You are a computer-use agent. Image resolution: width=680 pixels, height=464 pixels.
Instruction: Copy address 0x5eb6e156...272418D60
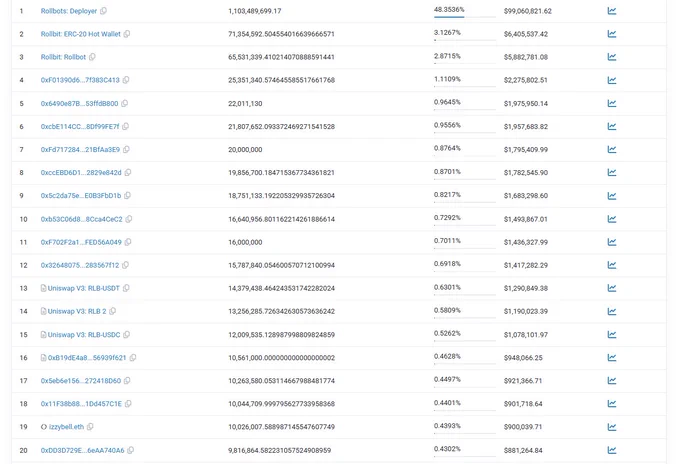point(127,381)
